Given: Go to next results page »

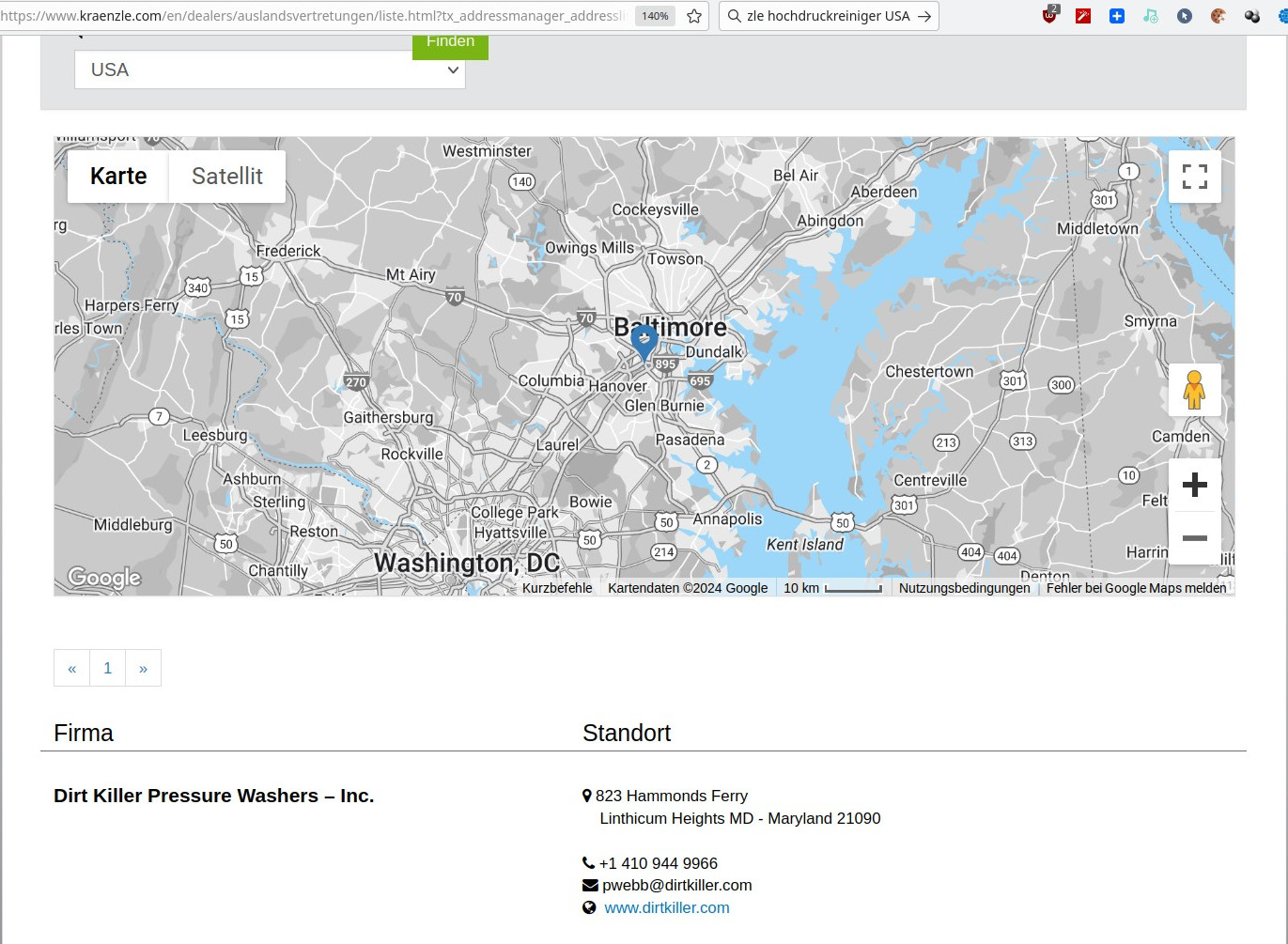Looking at the screenshot, I should [144, 668].
